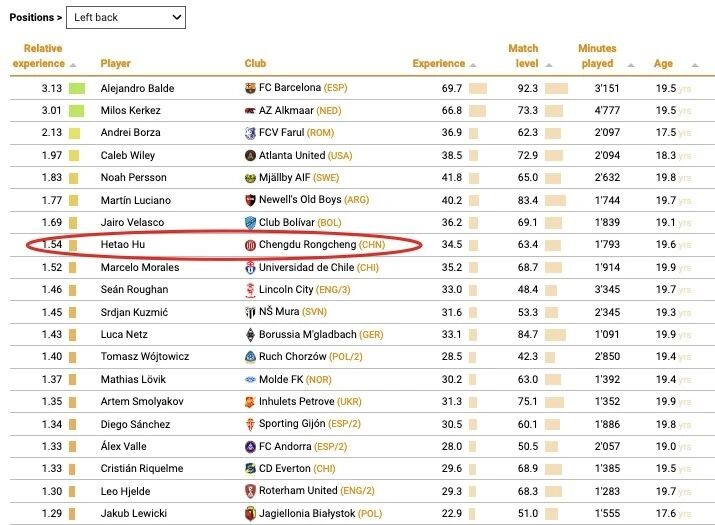Click the Club column header
The height and width of the screenshot is (525, 715).
pos(255,64)
